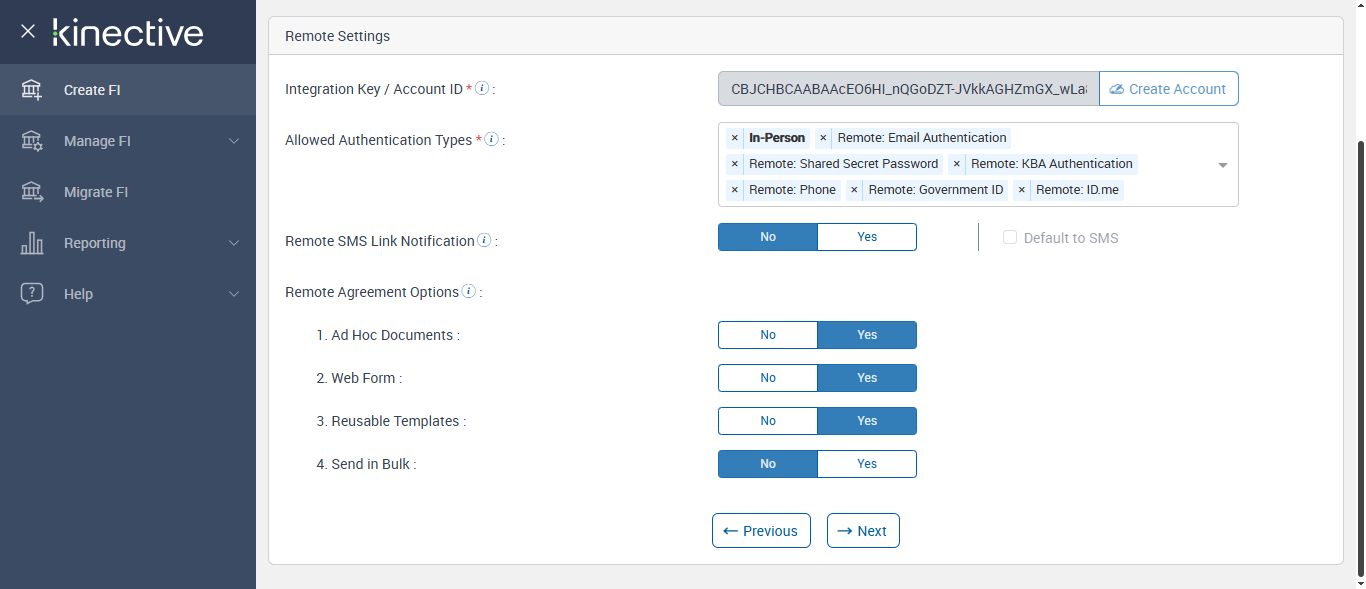Switch Remote SMS Link Notification to Yes
The width and height of the screenshot is (1366, 589).
[866, 237]
